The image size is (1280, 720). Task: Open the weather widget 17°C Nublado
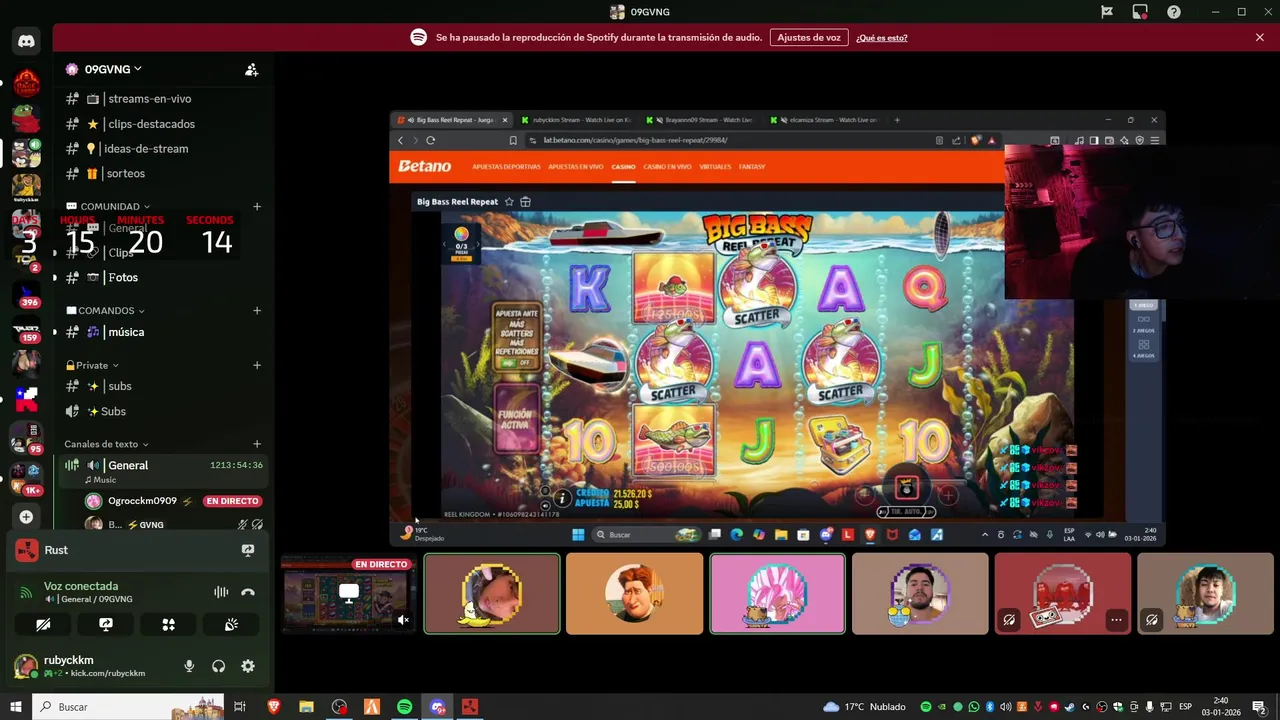[x=864, y=707]
